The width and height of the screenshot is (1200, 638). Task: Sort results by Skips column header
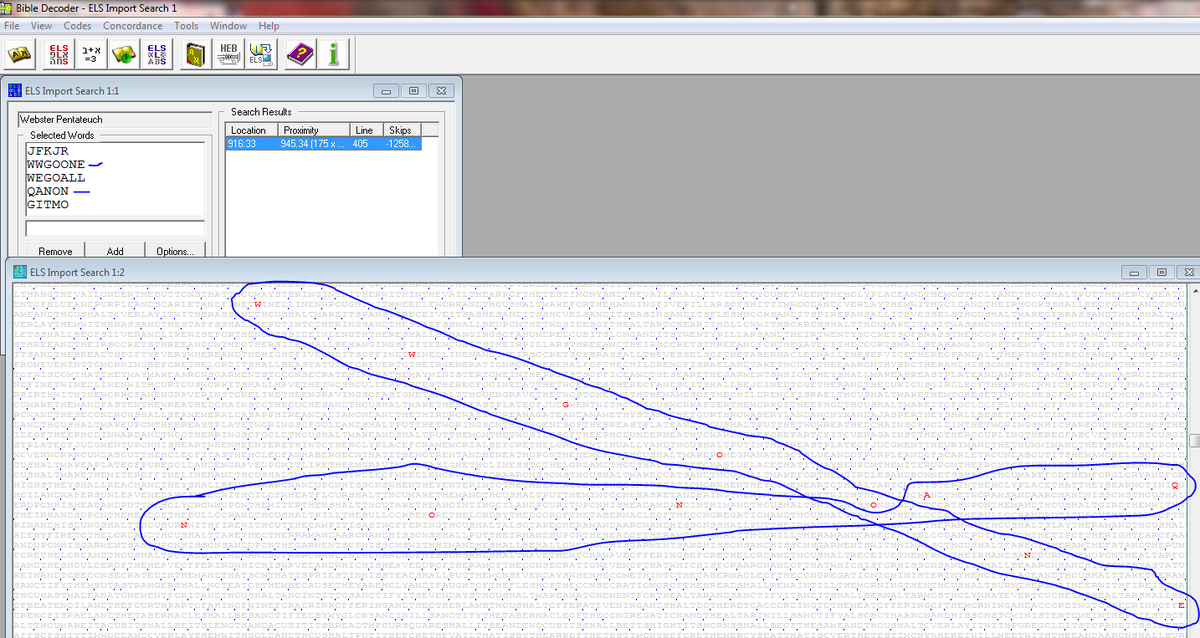401,130
